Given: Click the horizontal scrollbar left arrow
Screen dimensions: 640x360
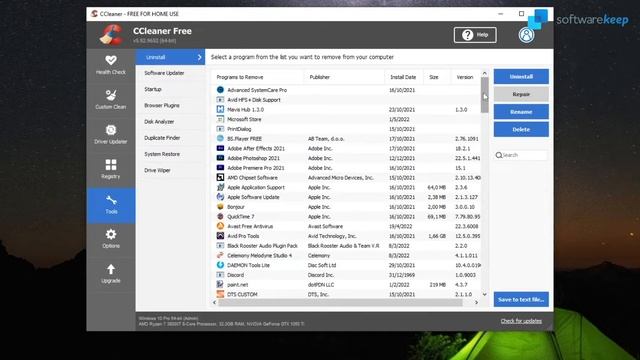Looking at the screenshot, I should click(215, 302).
